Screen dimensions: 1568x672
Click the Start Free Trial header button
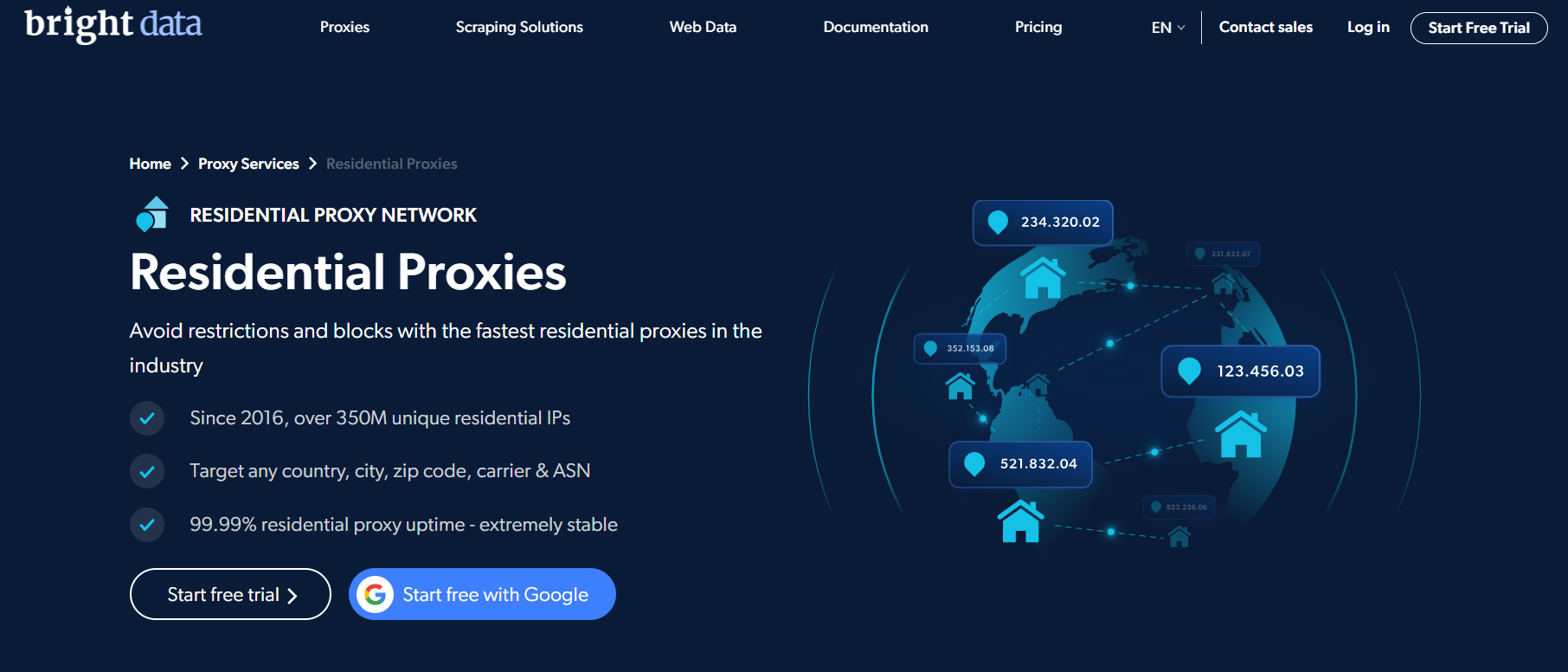click(x=1479, y=28)
